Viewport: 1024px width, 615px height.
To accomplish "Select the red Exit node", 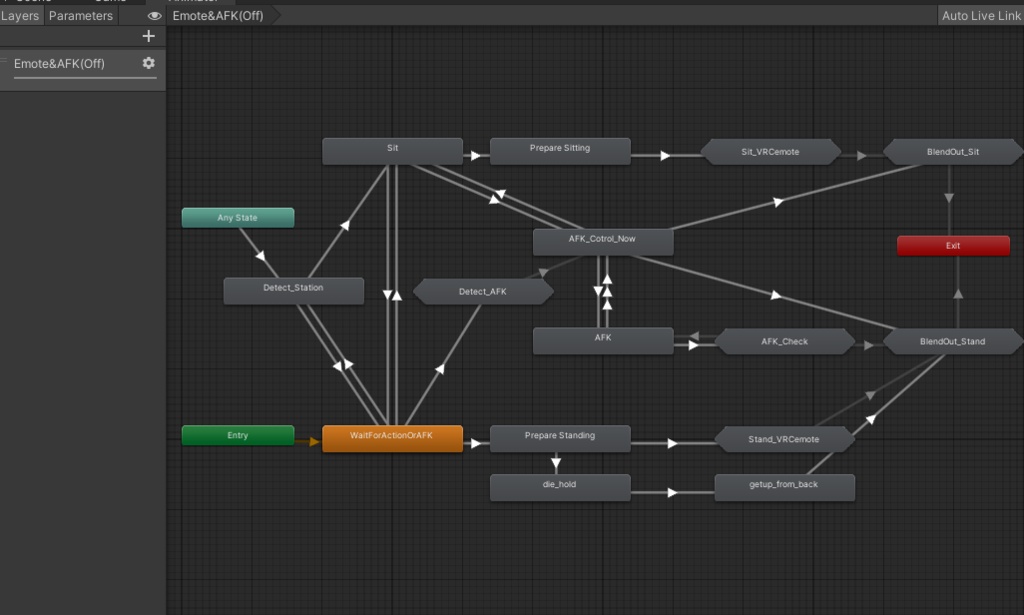I will [x=953, y=245].
